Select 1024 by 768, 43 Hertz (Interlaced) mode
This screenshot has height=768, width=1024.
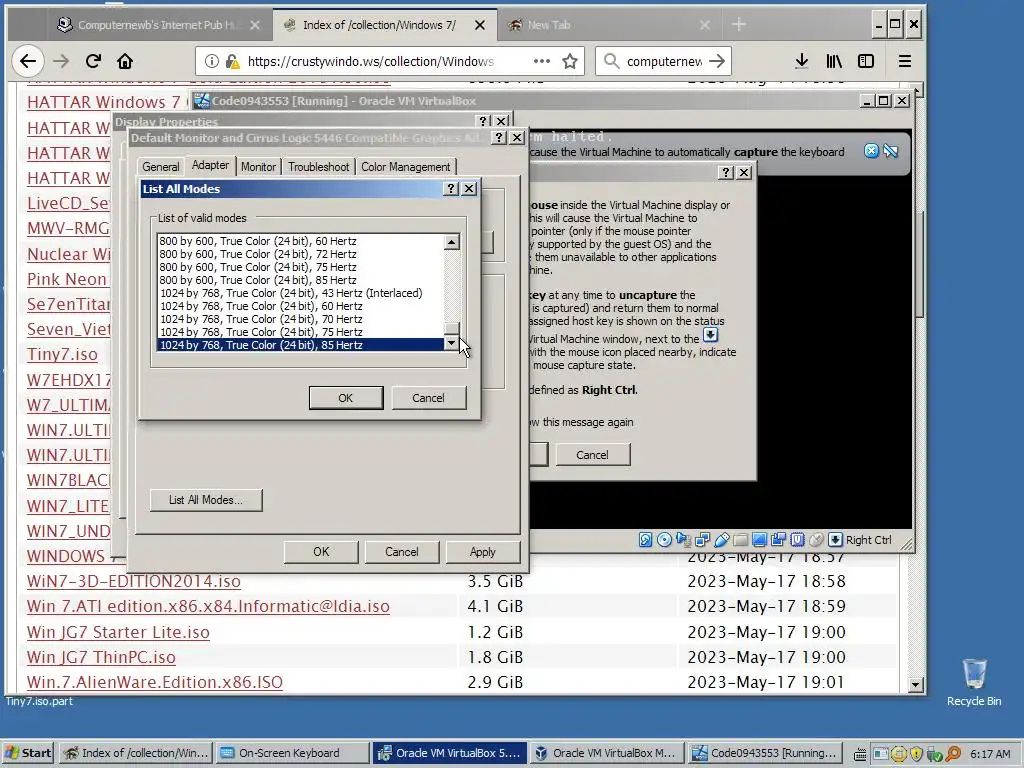300,293
